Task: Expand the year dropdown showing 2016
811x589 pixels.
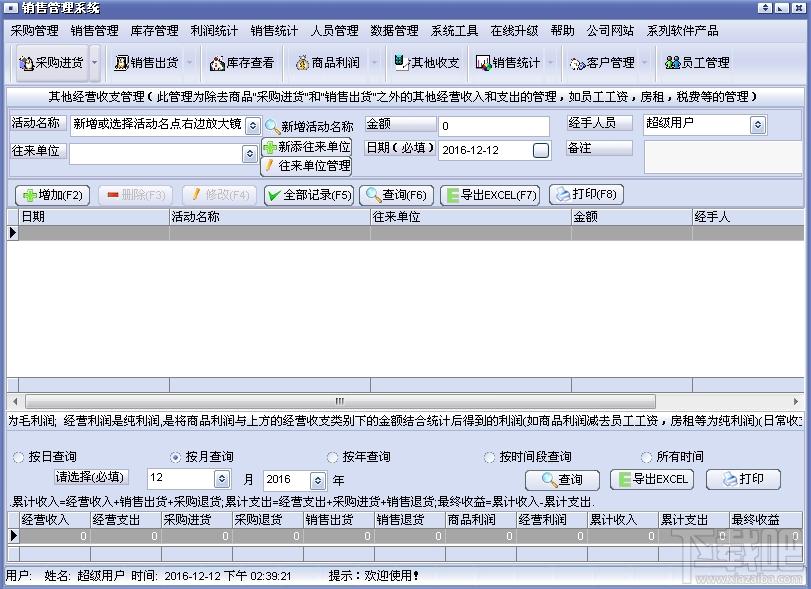Action: (x=318, y=480)
